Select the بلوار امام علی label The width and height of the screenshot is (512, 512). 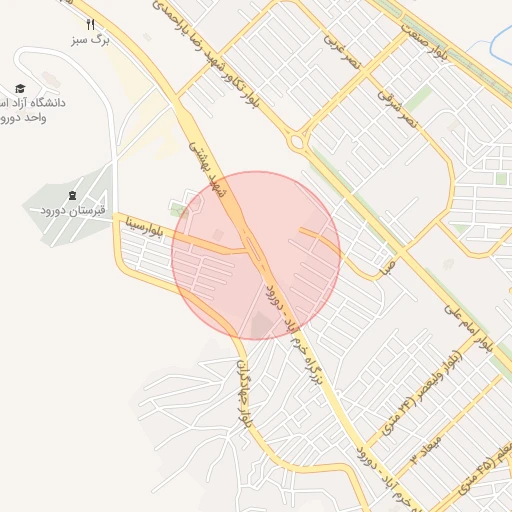coord(468,329)
